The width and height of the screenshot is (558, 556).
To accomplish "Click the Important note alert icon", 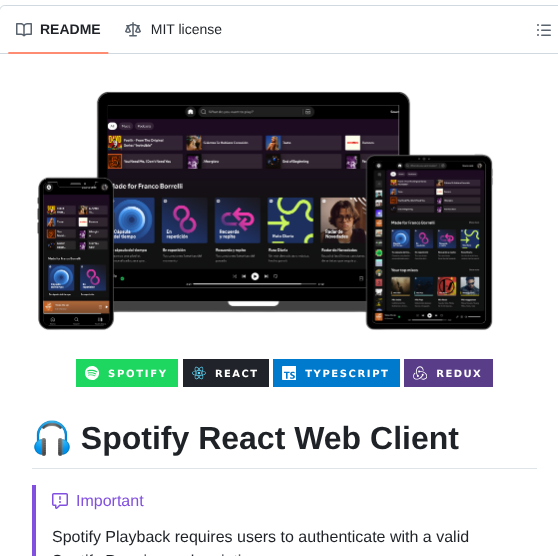I will pyautogui.click(x=60, y=501).
